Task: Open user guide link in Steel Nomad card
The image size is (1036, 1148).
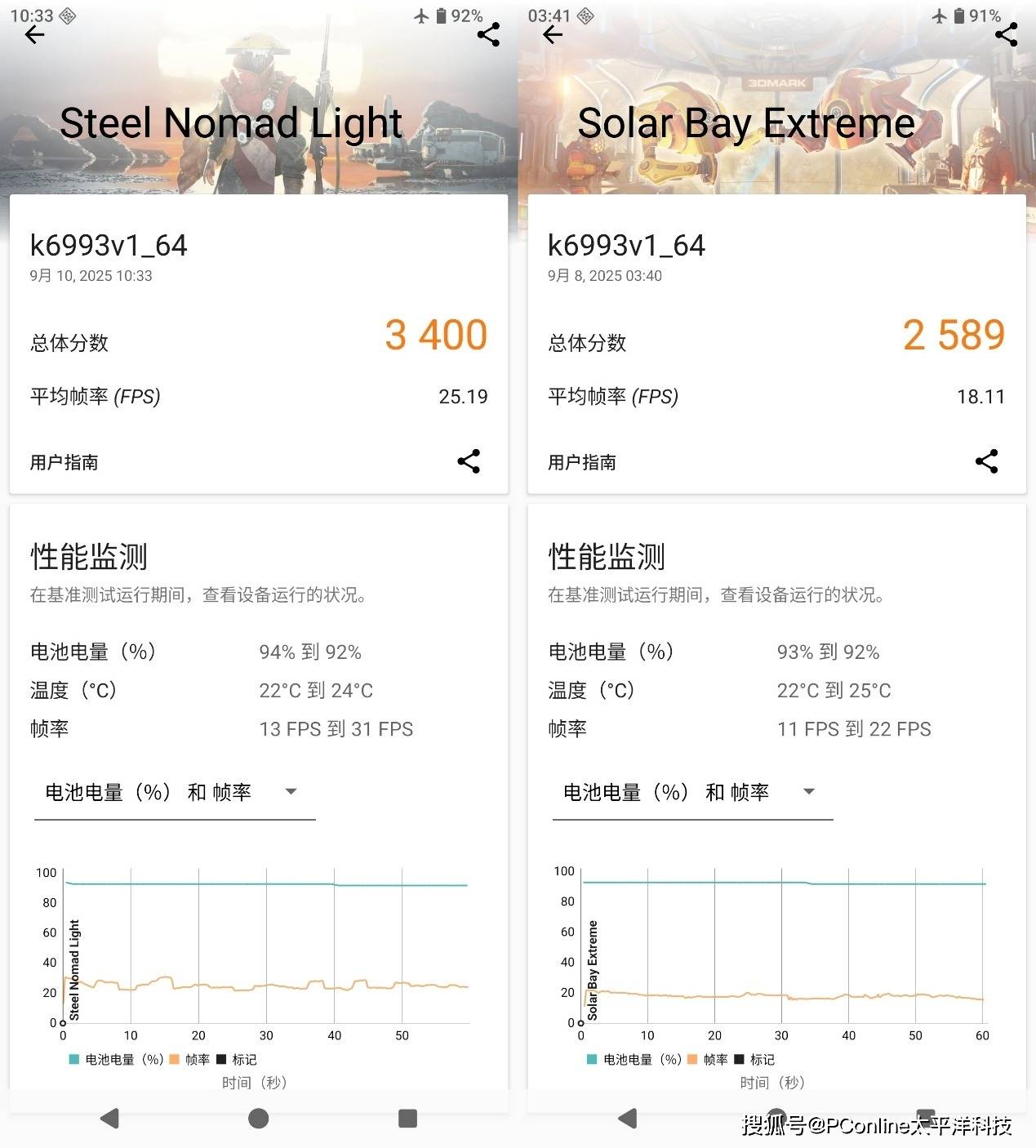Action: pos(64,462)
